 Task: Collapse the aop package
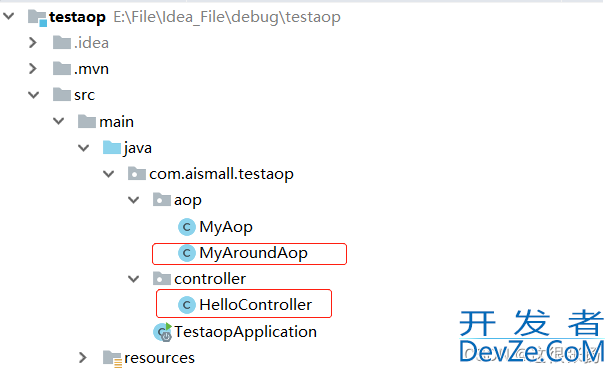[134, 200]
